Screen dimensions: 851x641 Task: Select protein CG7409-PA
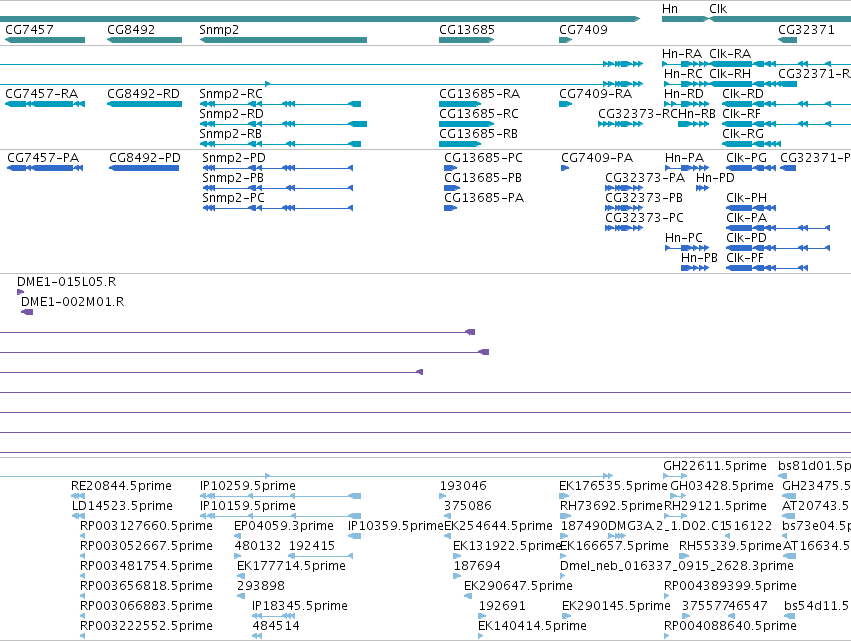[x=597, y=158]
